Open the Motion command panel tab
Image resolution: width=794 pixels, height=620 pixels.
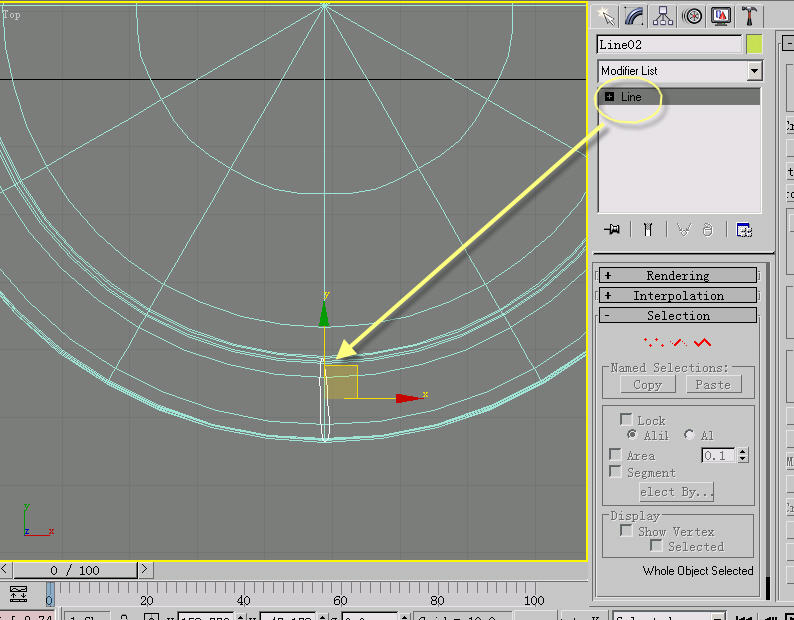click(x=692, y=16)
